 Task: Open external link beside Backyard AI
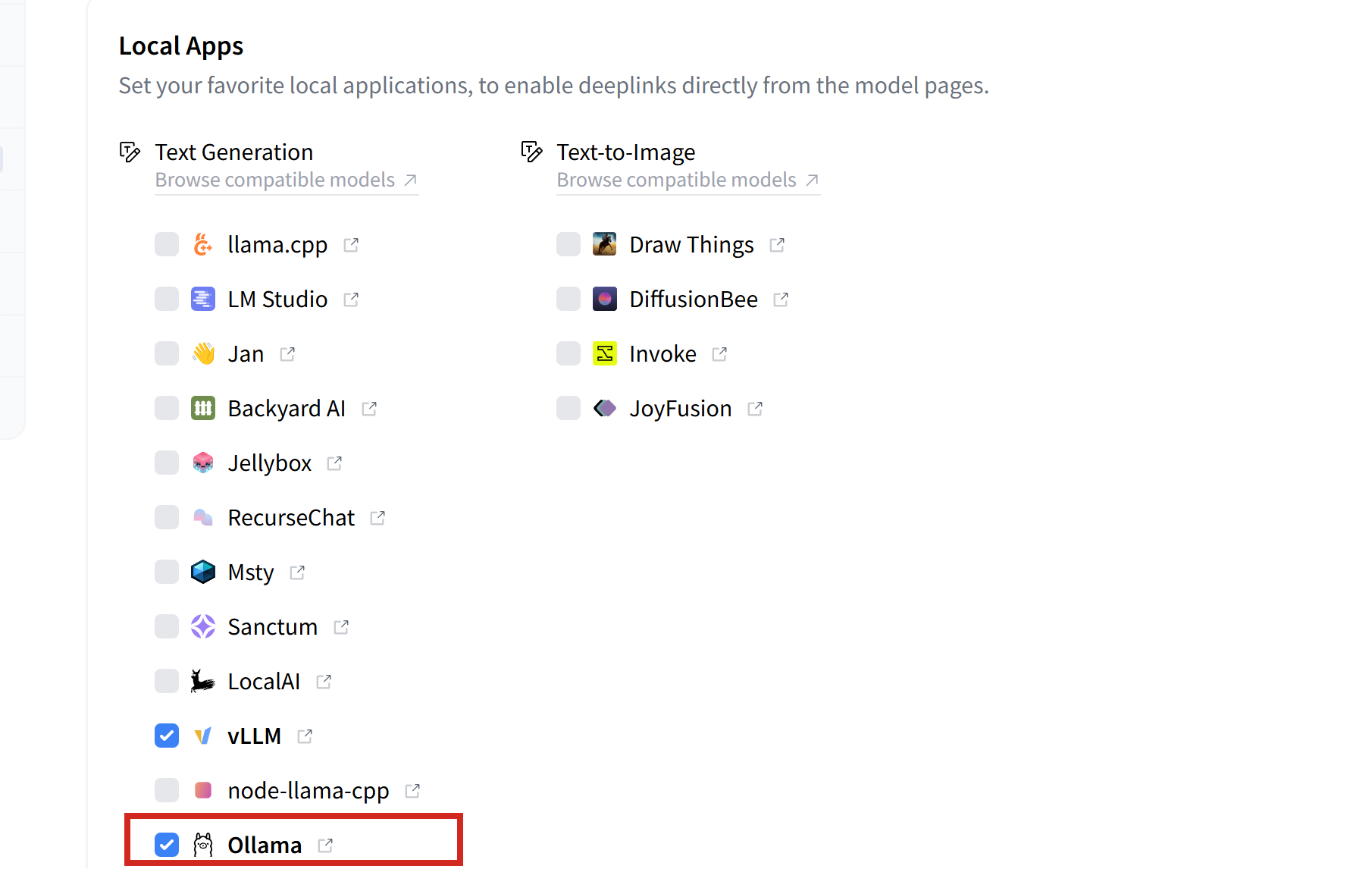point(369,409)
